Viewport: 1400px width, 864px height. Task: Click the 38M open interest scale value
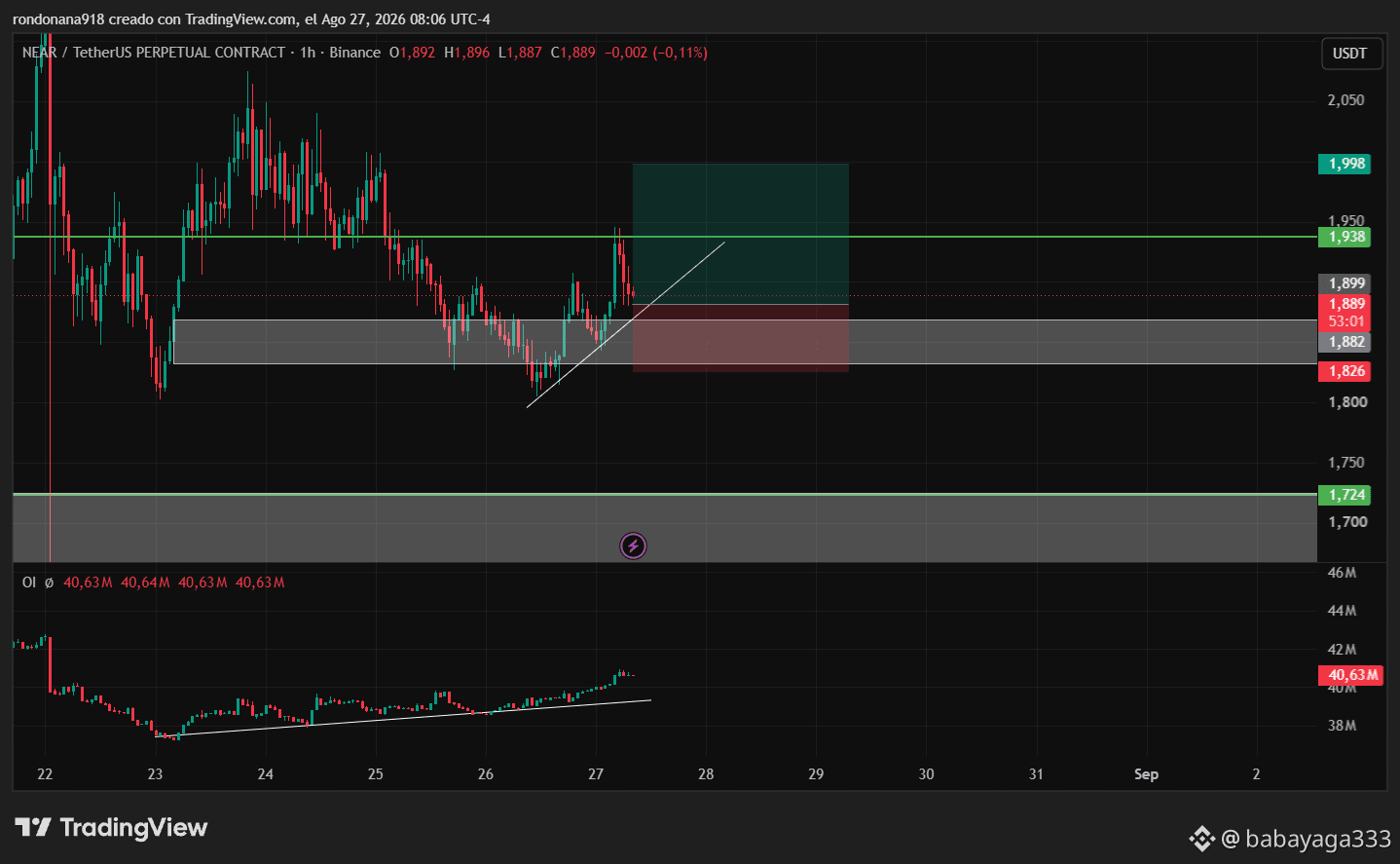(1342, 726)
